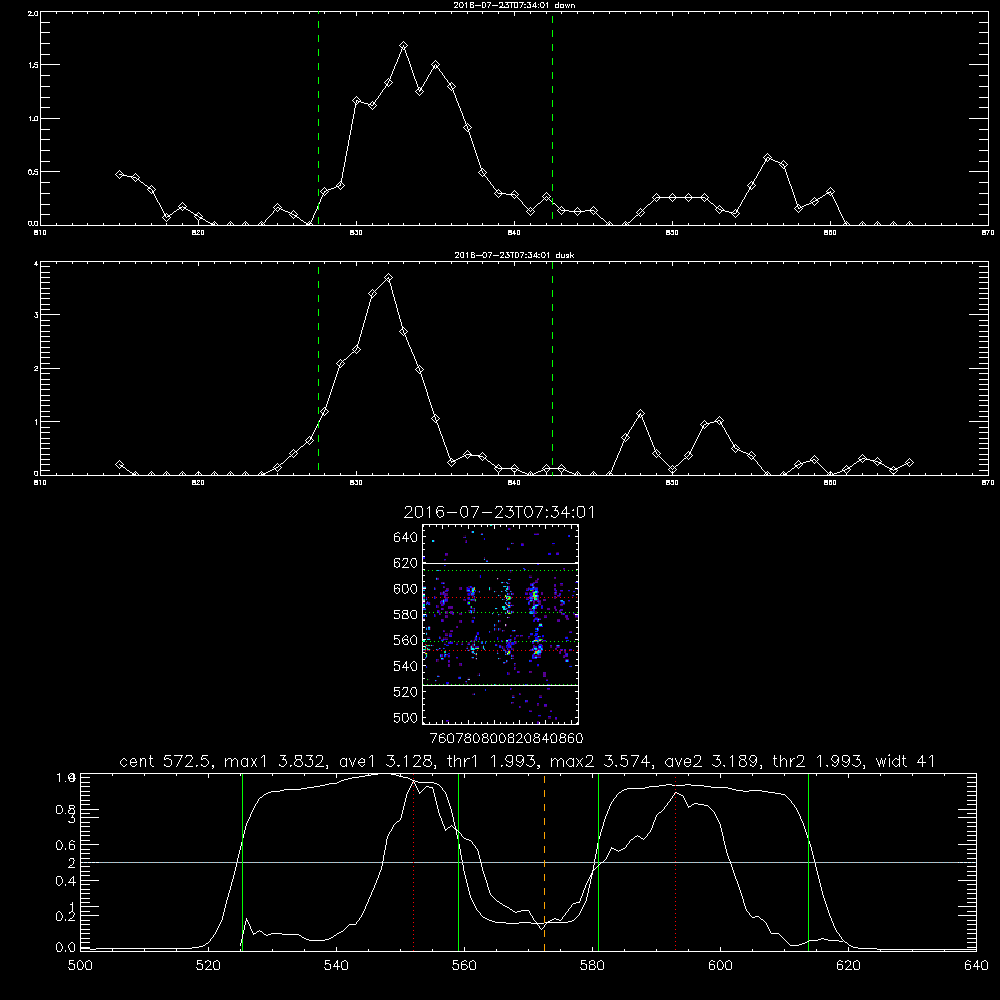Click the left red dotted line in bottom plot

[413, 862]
